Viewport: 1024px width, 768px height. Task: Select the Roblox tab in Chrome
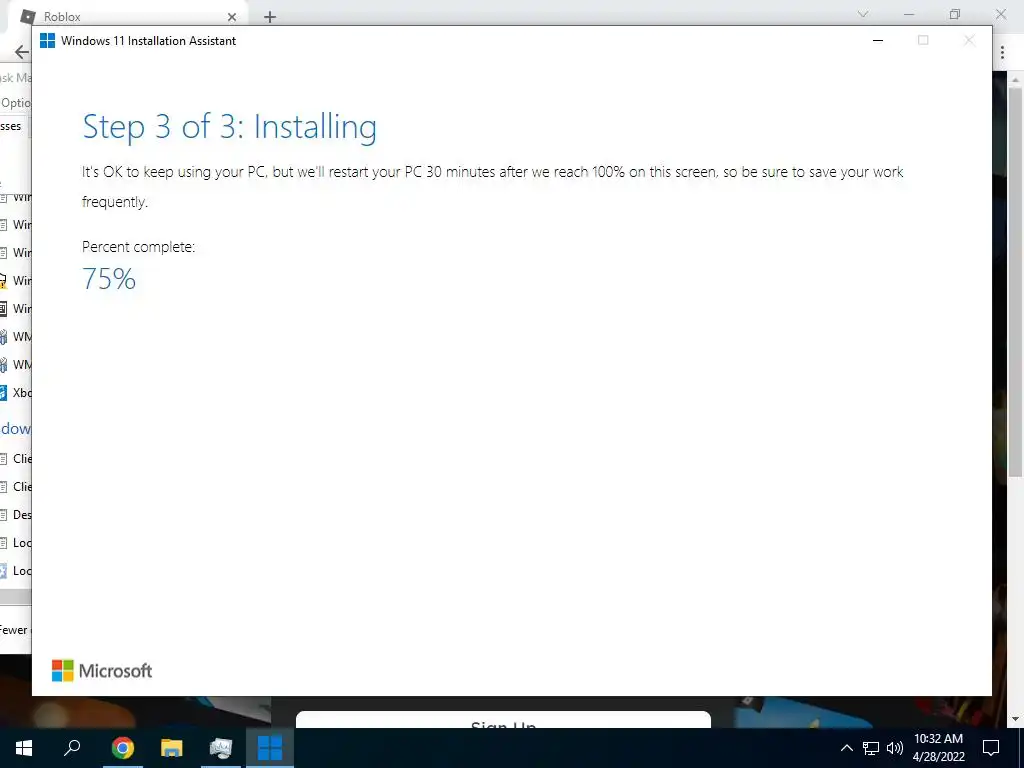tap(127, 16)
